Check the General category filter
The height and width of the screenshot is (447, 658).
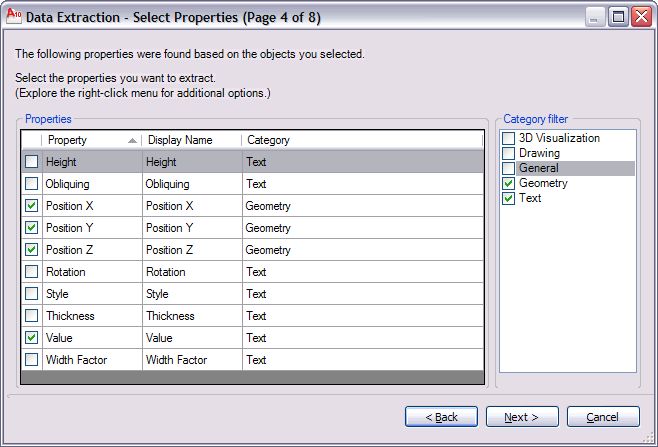(x=509, y=168)
